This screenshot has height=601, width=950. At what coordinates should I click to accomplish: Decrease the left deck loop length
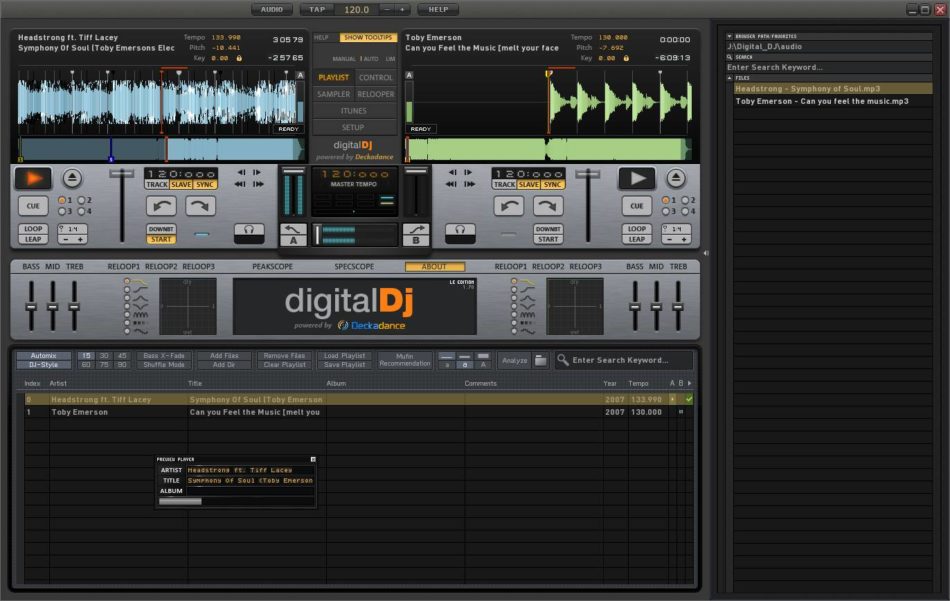[x=66, y=239]
